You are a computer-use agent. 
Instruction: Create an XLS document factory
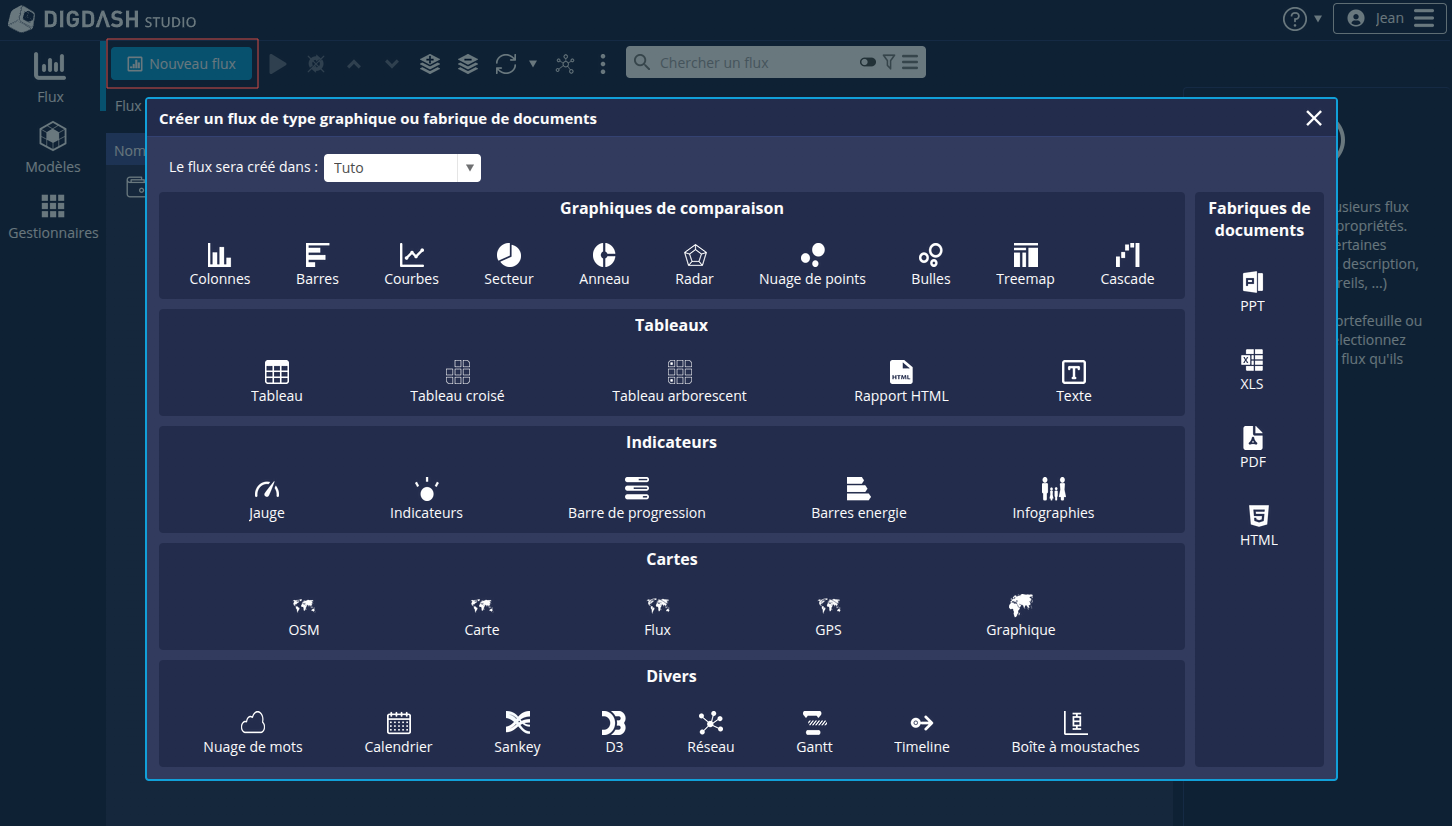pos(1252,370)
